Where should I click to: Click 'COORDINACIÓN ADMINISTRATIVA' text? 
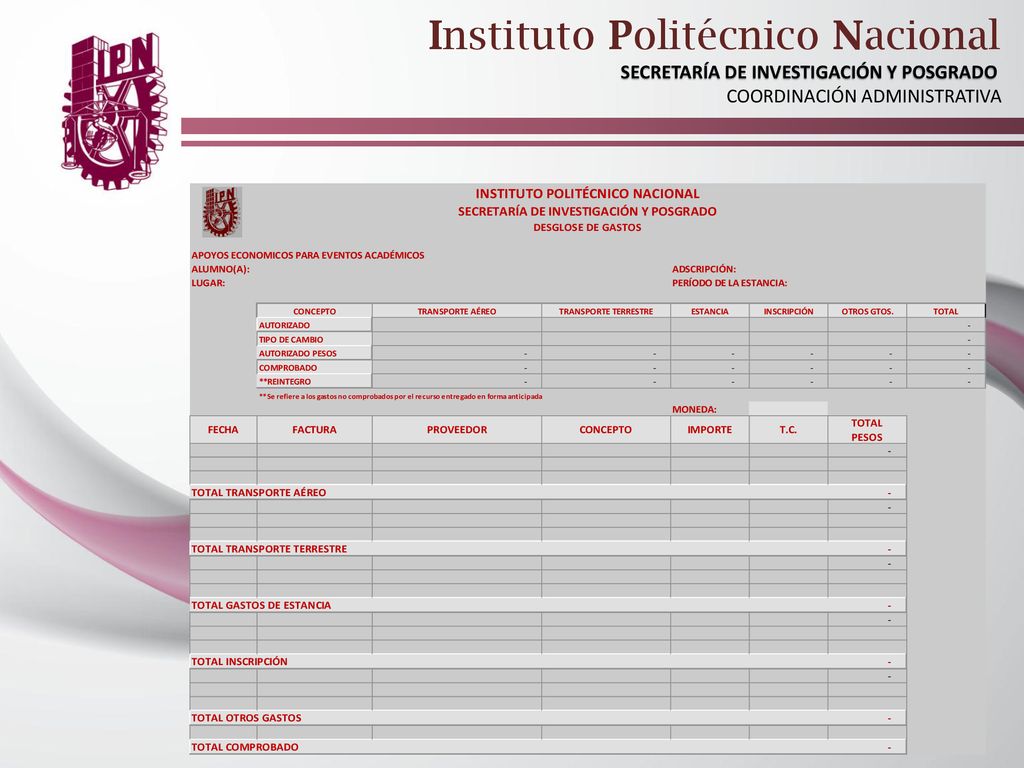coord(863,97)
